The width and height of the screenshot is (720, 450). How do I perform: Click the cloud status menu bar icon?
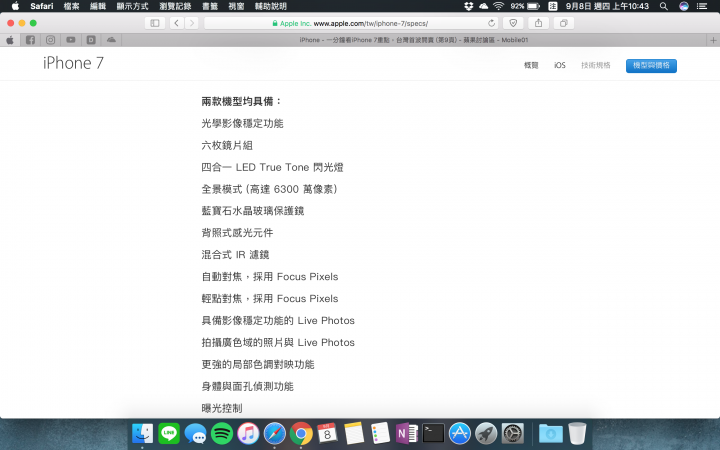484,6
